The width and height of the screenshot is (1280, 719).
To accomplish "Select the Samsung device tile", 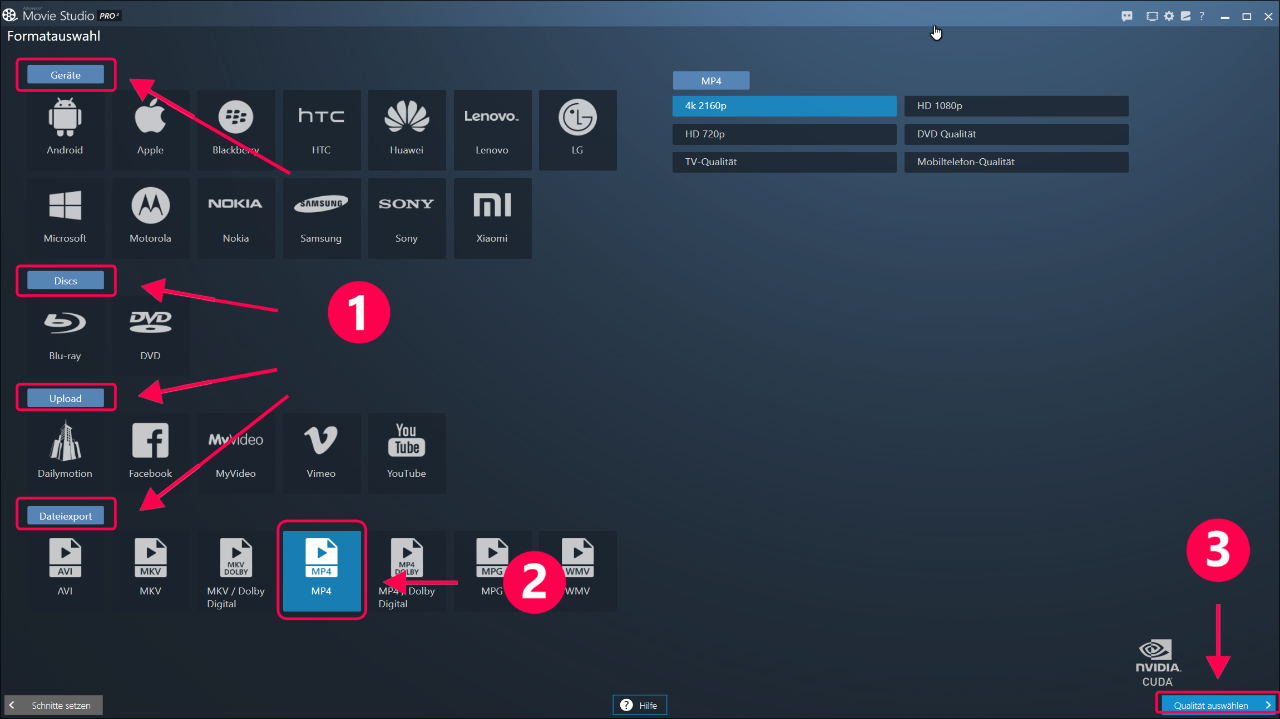I will (x=321, y=218).
